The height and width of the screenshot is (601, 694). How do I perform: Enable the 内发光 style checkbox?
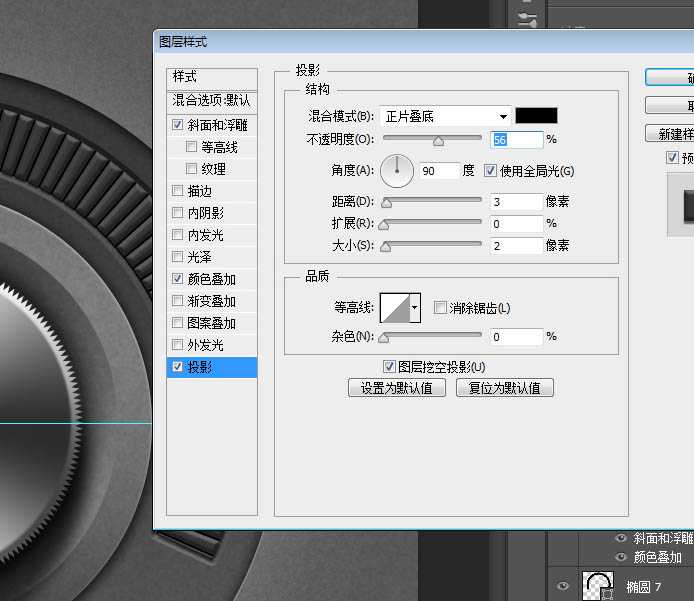coord(177,235)
